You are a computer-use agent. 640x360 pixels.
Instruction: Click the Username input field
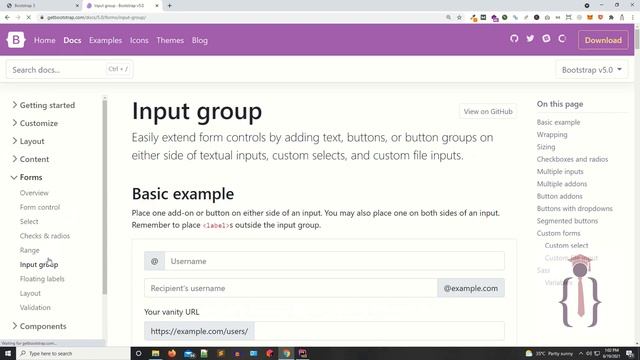click(x=334, y=261)
